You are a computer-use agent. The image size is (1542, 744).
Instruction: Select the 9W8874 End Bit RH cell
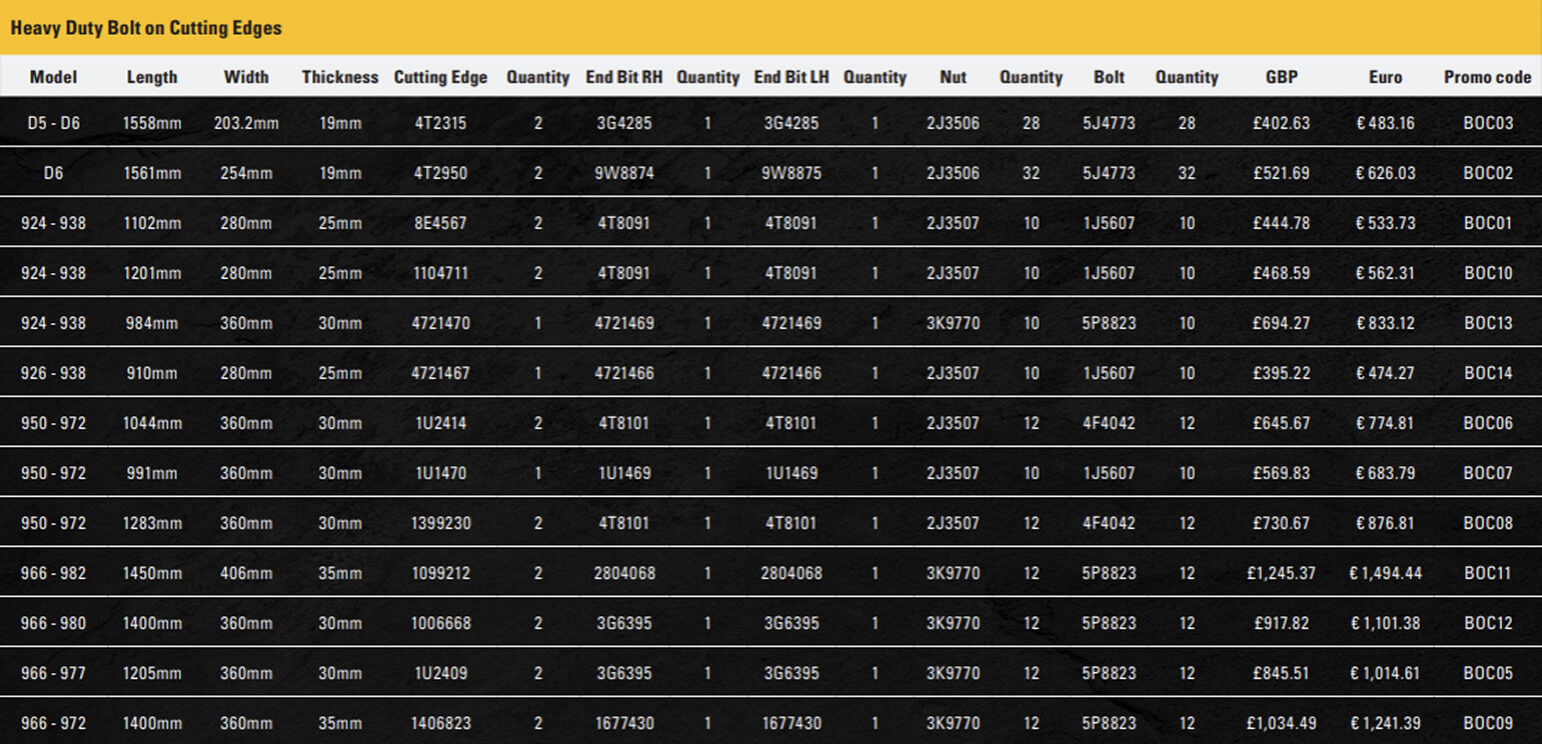(624, 173)
